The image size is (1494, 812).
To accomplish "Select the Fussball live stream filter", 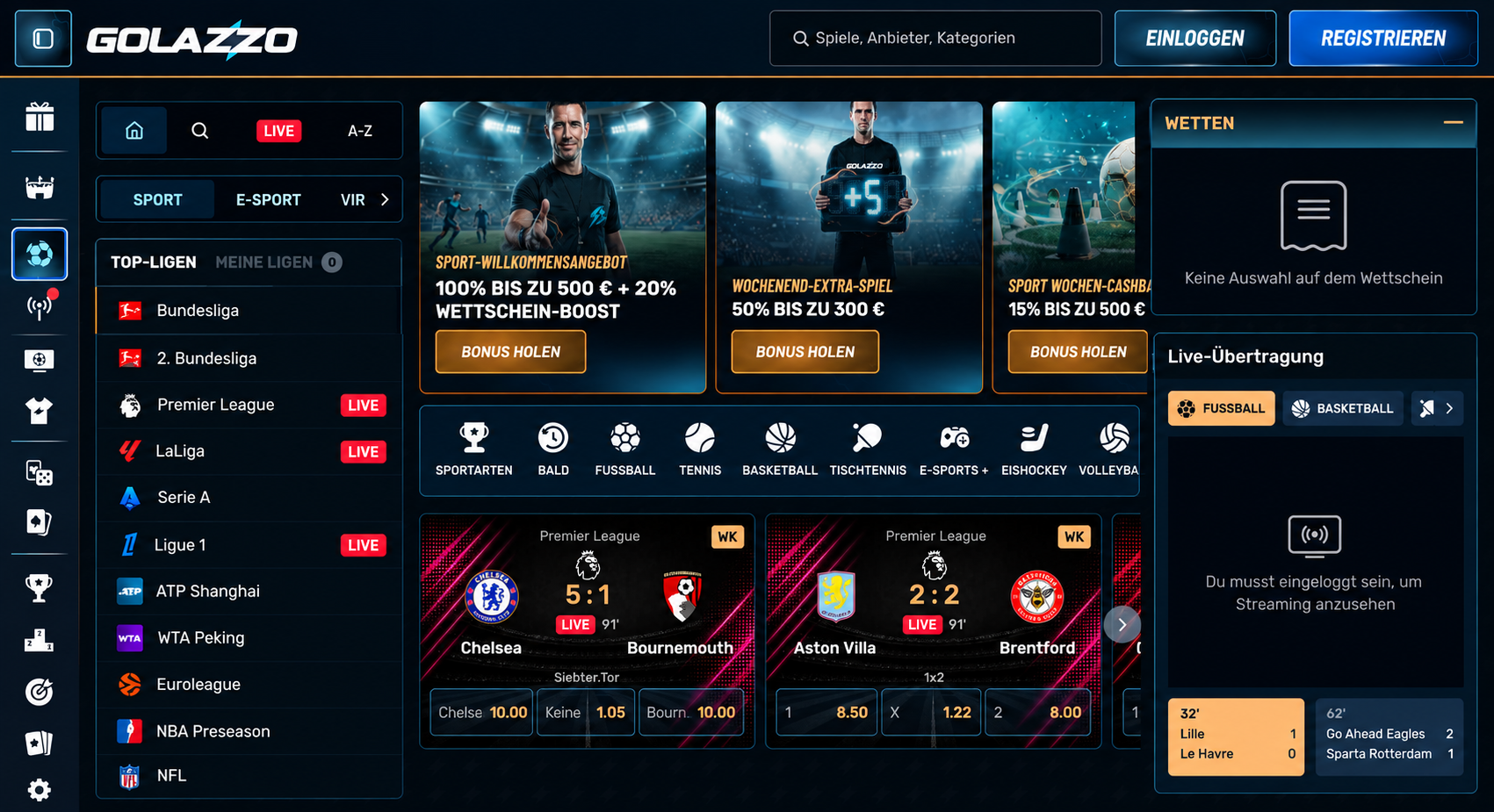I will [1221, 408].
